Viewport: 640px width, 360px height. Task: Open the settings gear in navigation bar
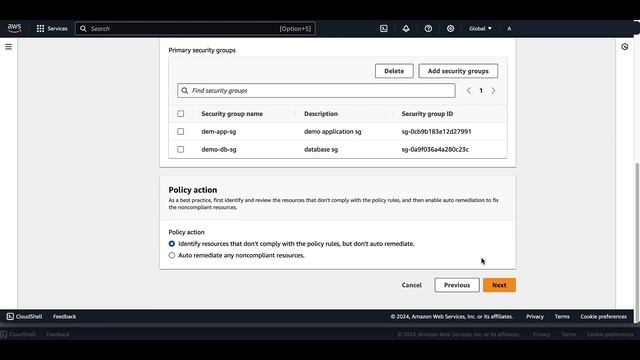pos(450,29)
